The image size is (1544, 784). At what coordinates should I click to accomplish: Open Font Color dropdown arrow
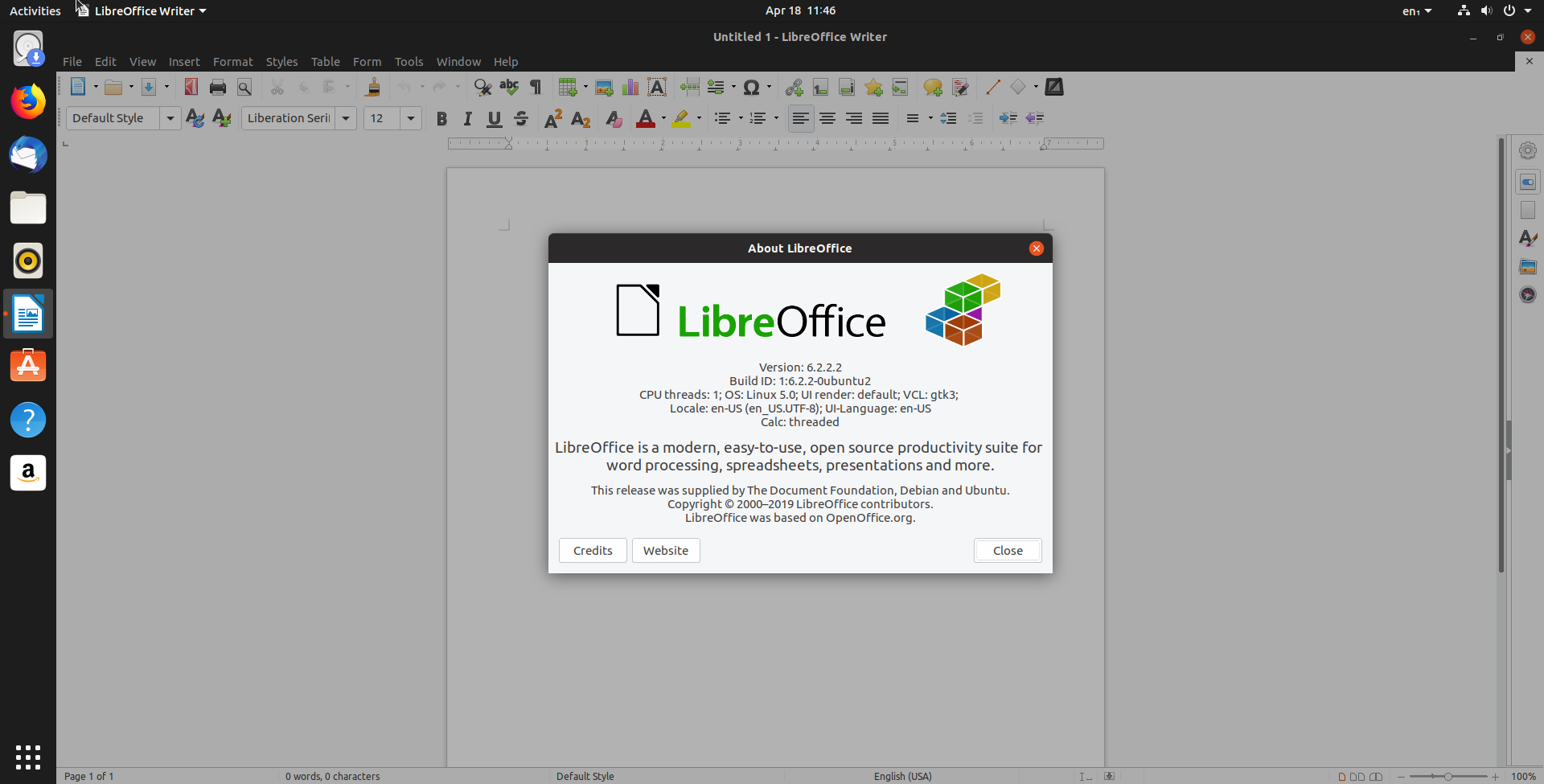[x=663, y=118]
